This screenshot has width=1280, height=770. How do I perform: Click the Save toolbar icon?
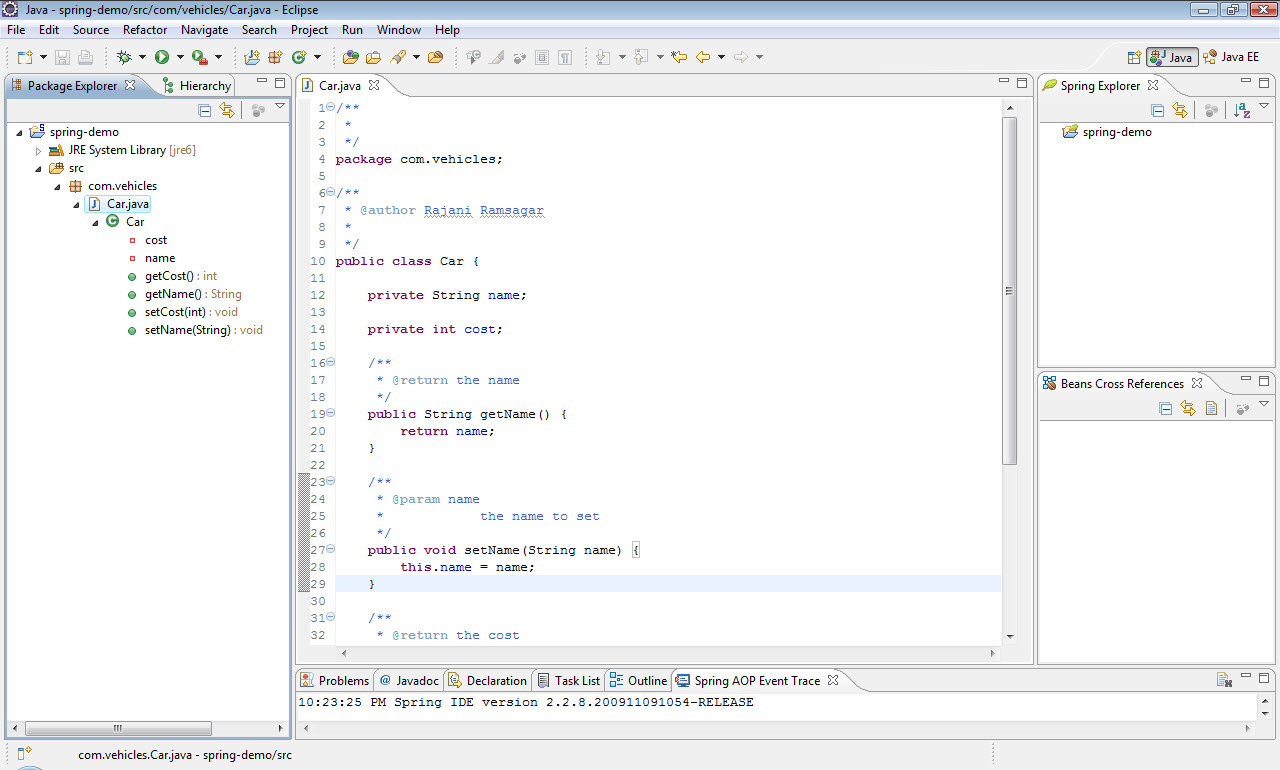(x=62, y=57)
